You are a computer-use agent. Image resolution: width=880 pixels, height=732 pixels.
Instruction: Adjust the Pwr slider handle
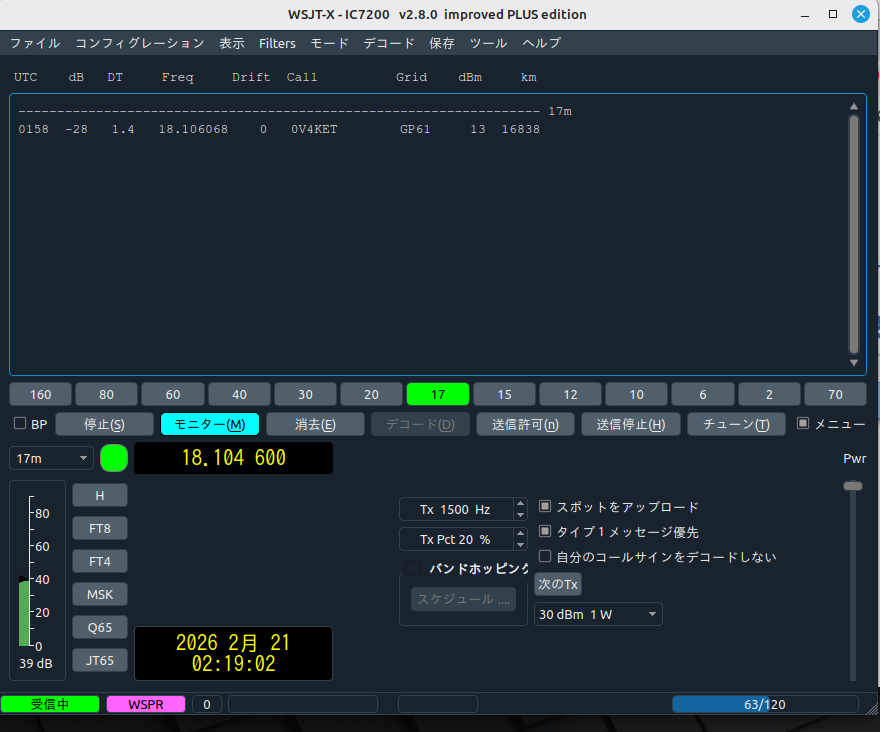point(852,486)
